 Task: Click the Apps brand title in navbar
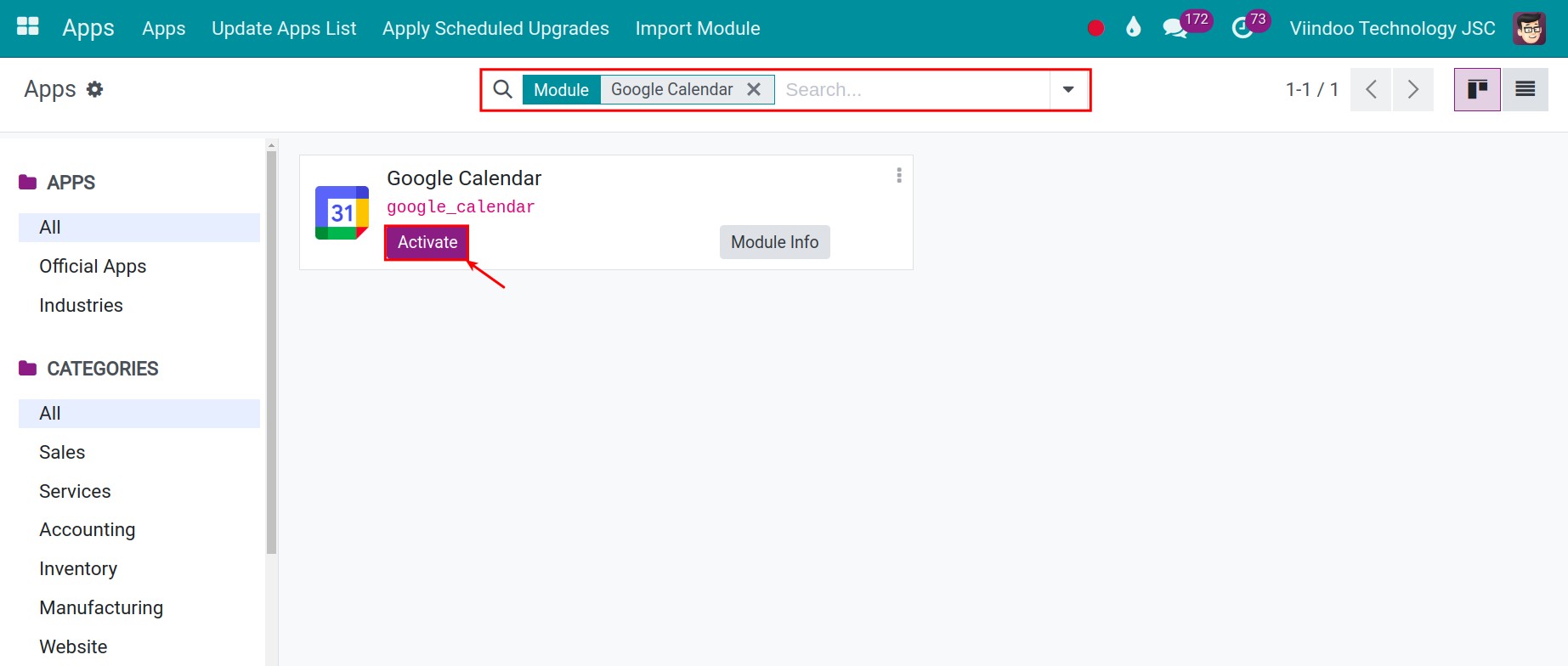[88, 28]
